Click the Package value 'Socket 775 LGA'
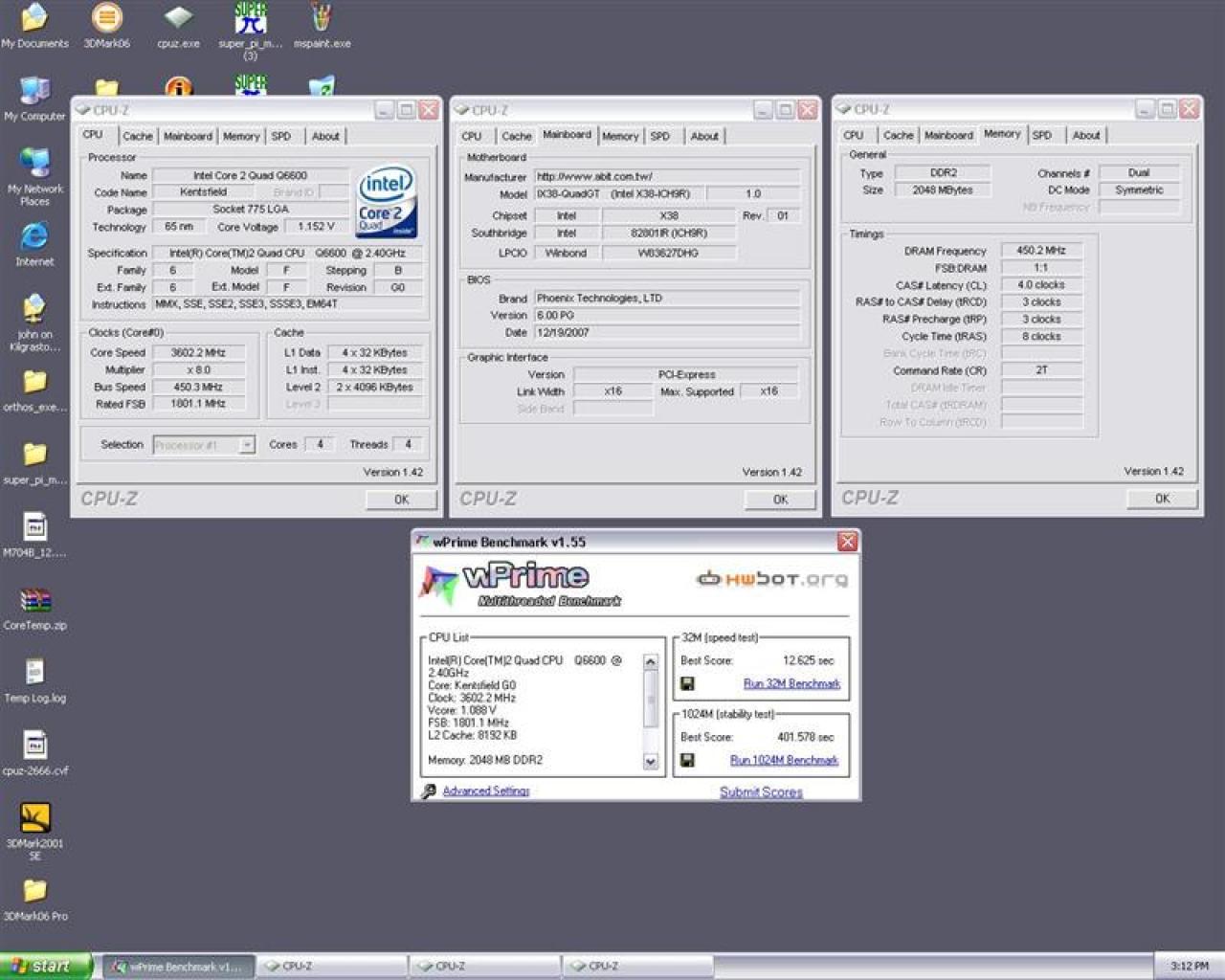This screenshot has height=980, width=1225. [x=251, y=210]
